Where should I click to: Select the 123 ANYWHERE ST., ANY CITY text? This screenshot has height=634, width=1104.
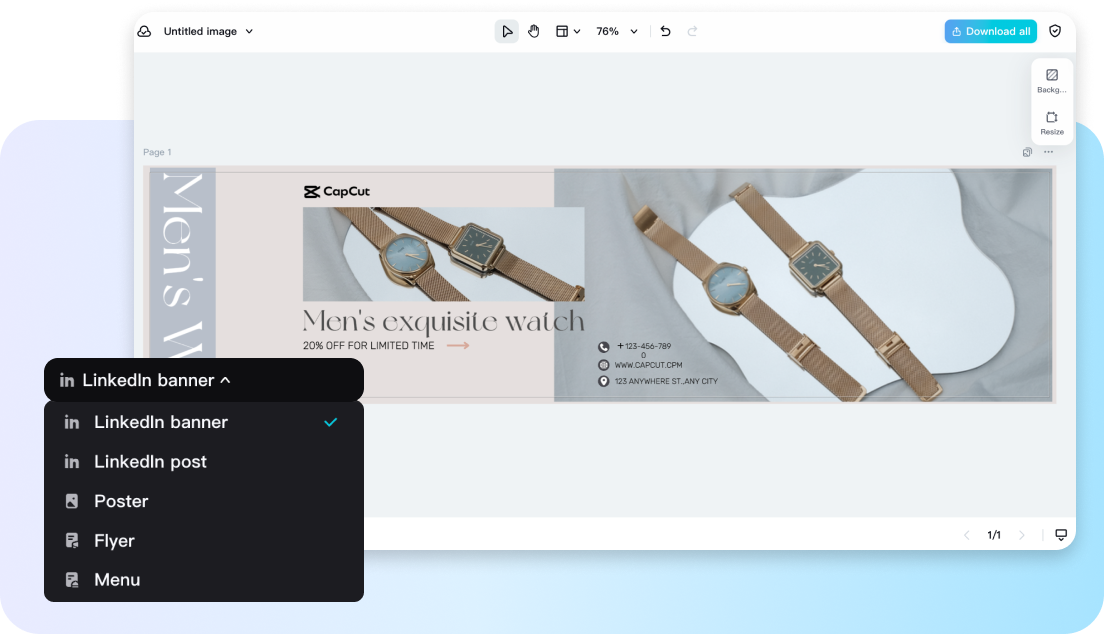tap(666, 381)
